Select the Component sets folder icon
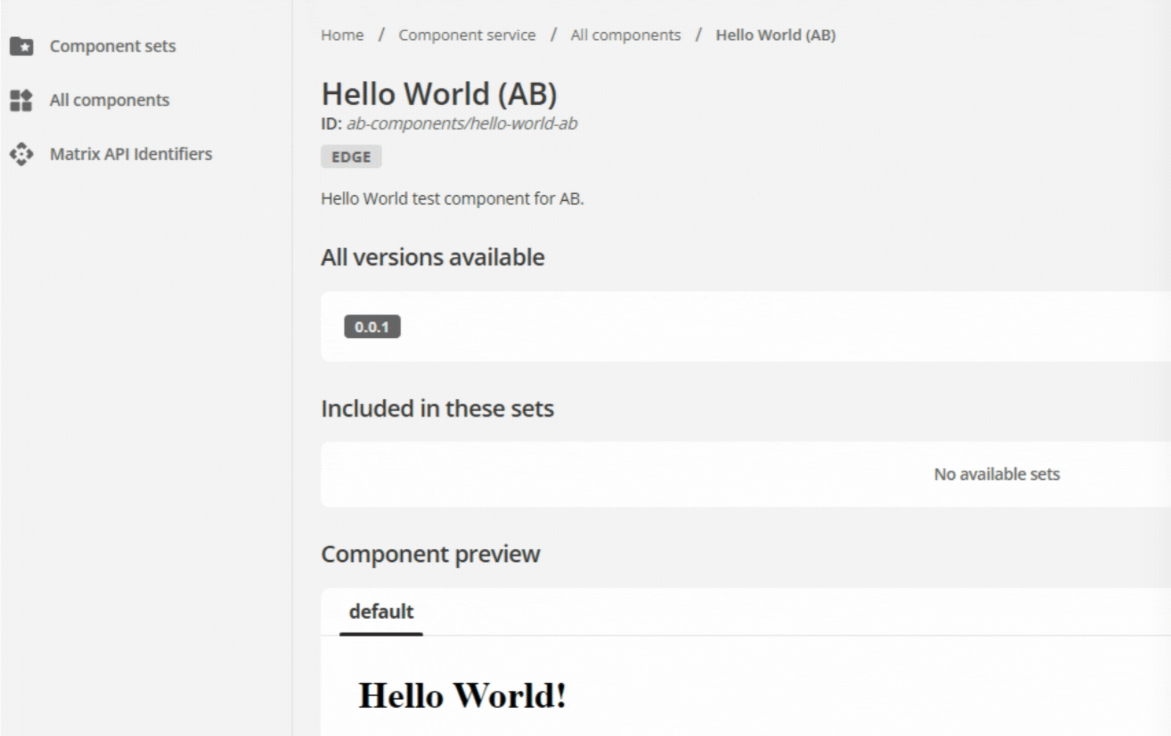The height and width of the screenshot is (736, 1171). 22,46
